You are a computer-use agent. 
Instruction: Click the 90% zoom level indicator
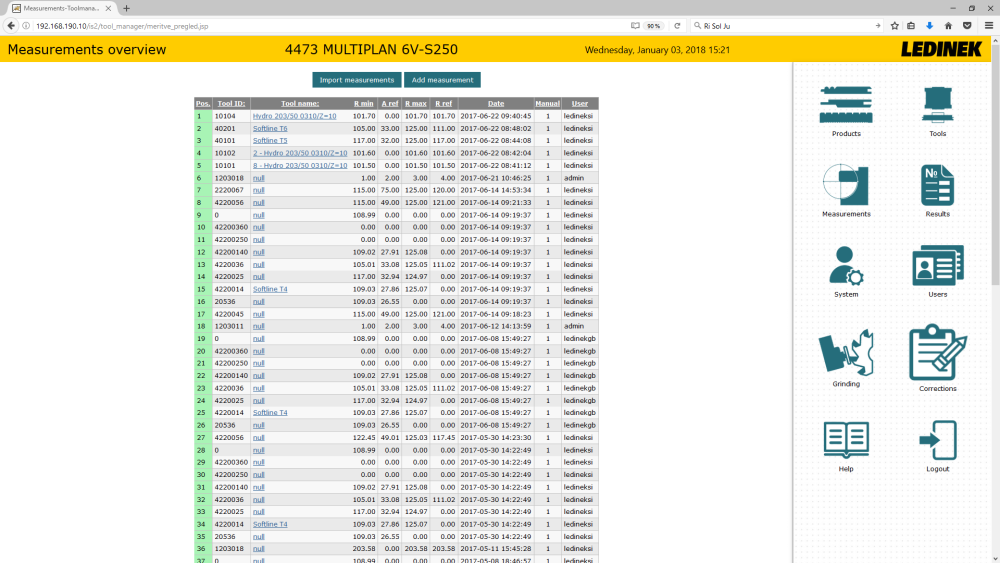654,26
